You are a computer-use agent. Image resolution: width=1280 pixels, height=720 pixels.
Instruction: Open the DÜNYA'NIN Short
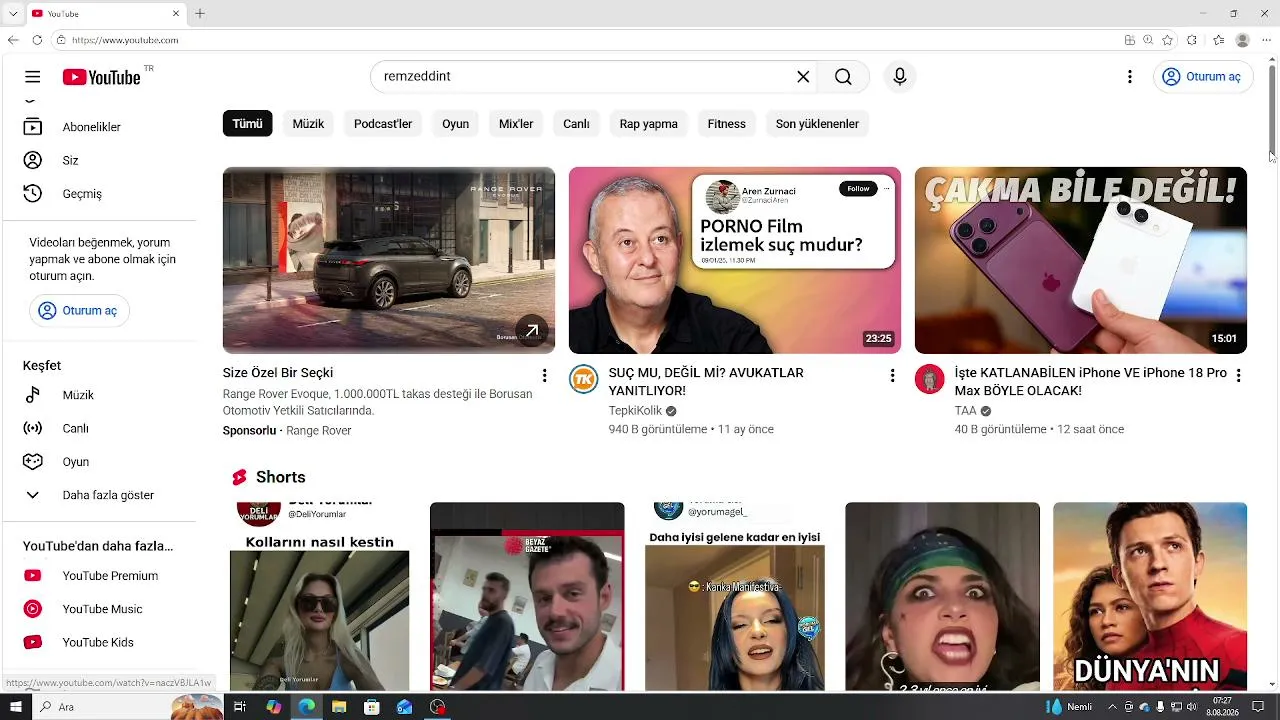[1150, 597]
